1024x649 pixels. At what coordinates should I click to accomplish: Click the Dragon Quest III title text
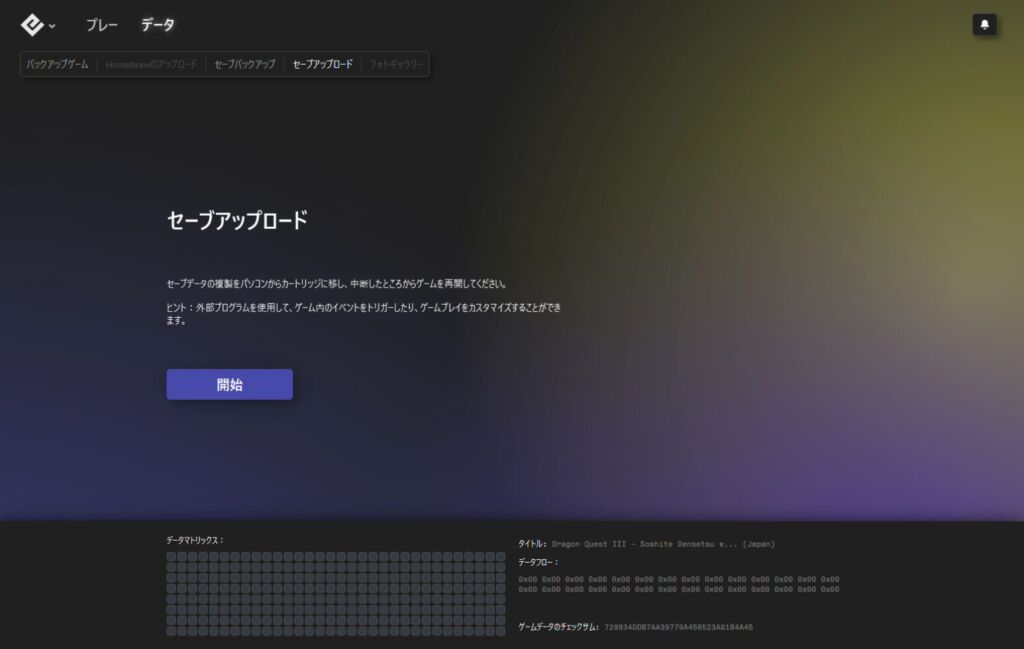pyautogui.click(x=662, y=544)
